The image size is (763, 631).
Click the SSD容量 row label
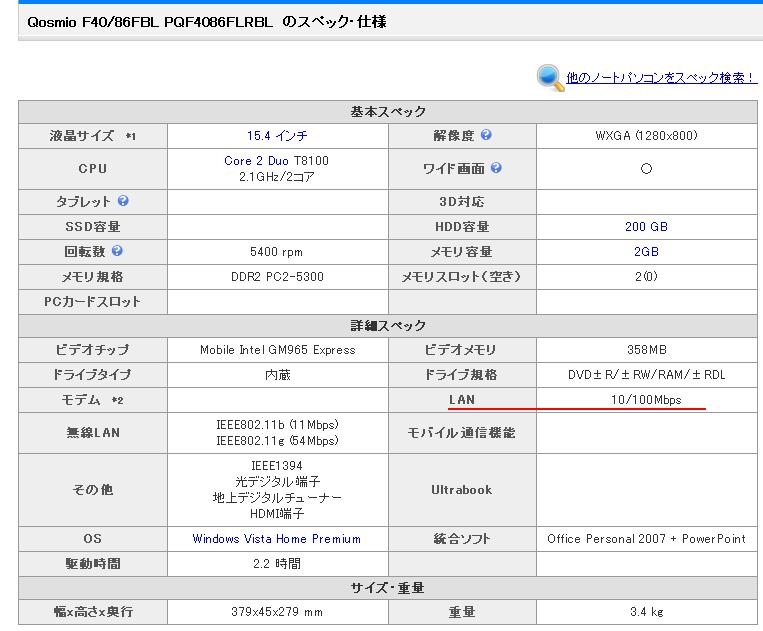92,227
